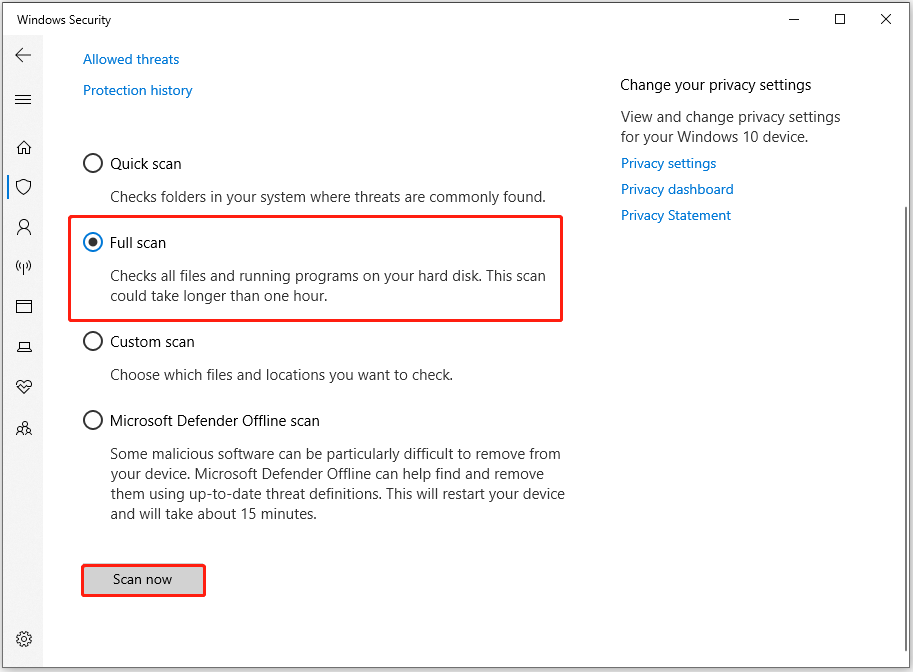The height and width of the screenshot is (672, 913).
Task: Select the Quick scan radio button
Action: [x=93, y=162]
